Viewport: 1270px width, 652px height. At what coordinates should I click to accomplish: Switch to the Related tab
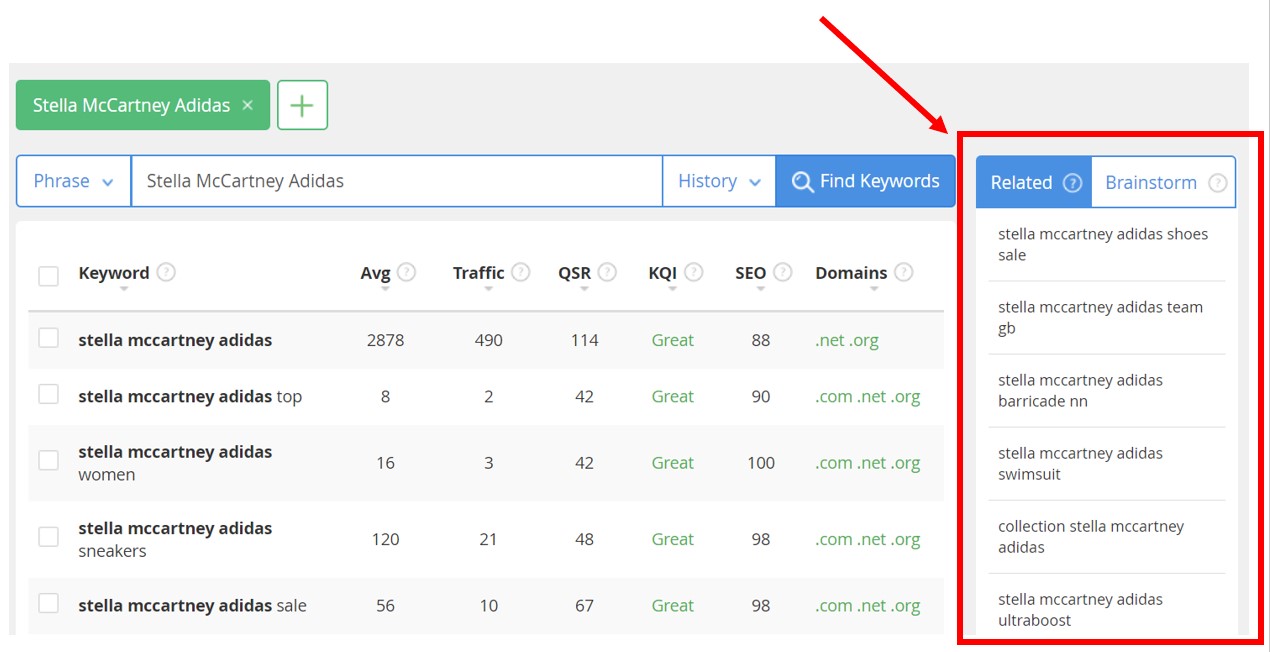[x=1034, y=182]
